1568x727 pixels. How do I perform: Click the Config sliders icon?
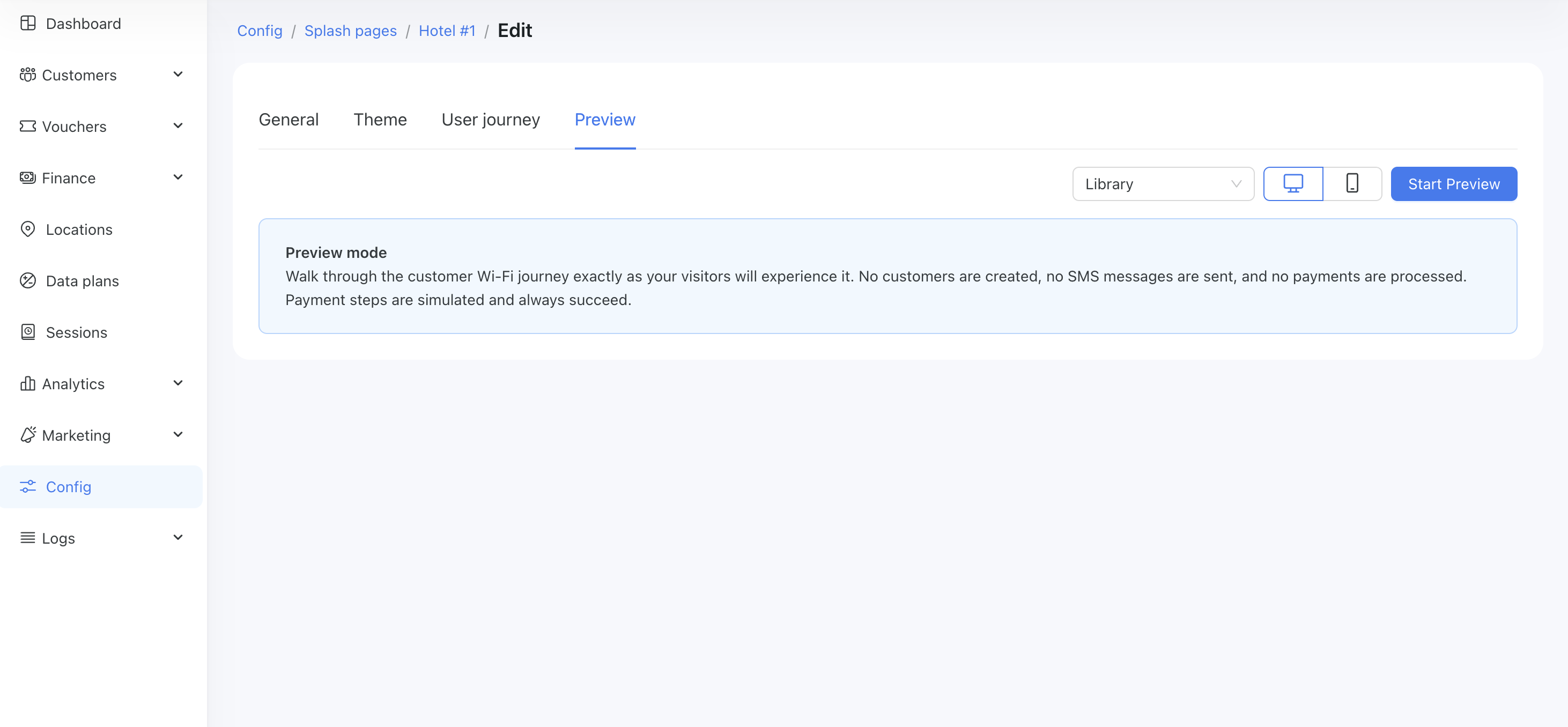point(28,487)
